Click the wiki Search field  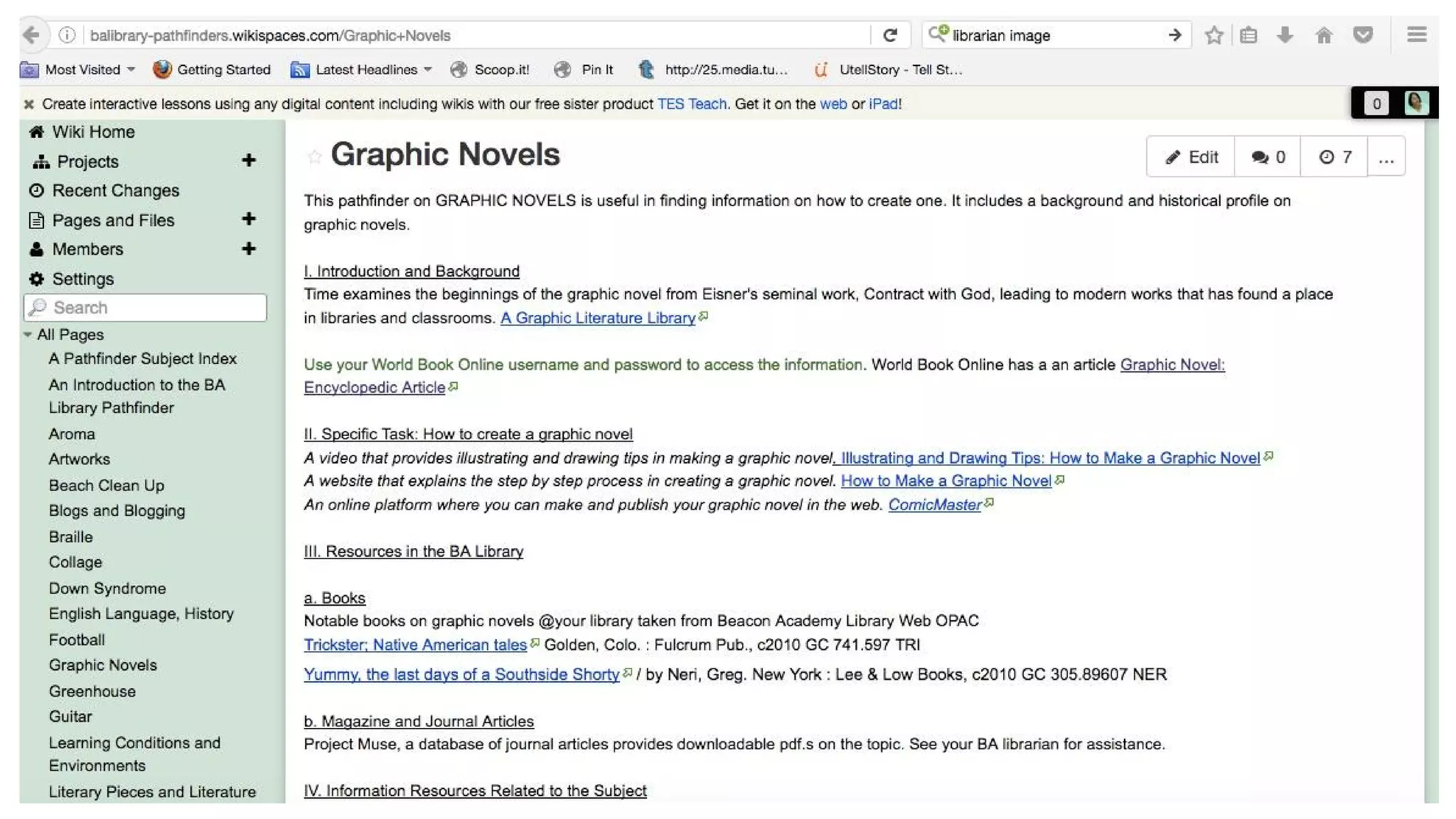(146, 307)
